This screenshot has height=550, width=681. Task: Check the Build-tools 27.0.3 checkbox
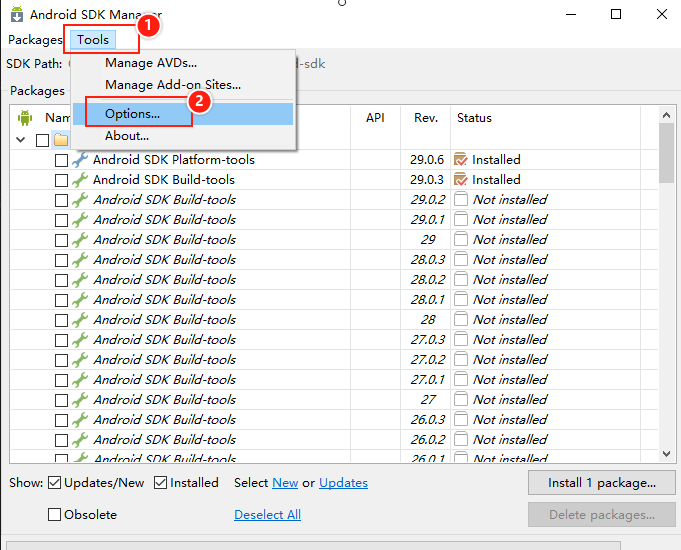point(61,340)
